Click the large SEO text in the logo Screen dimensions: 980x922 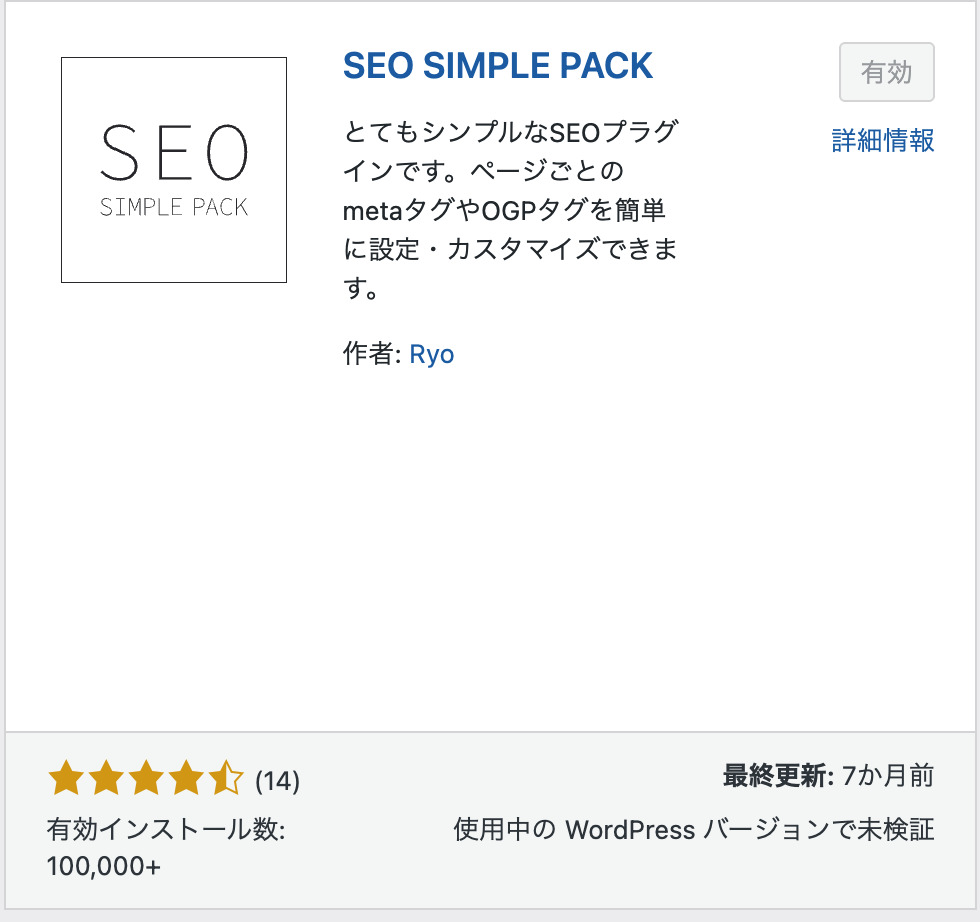[174, 153]
